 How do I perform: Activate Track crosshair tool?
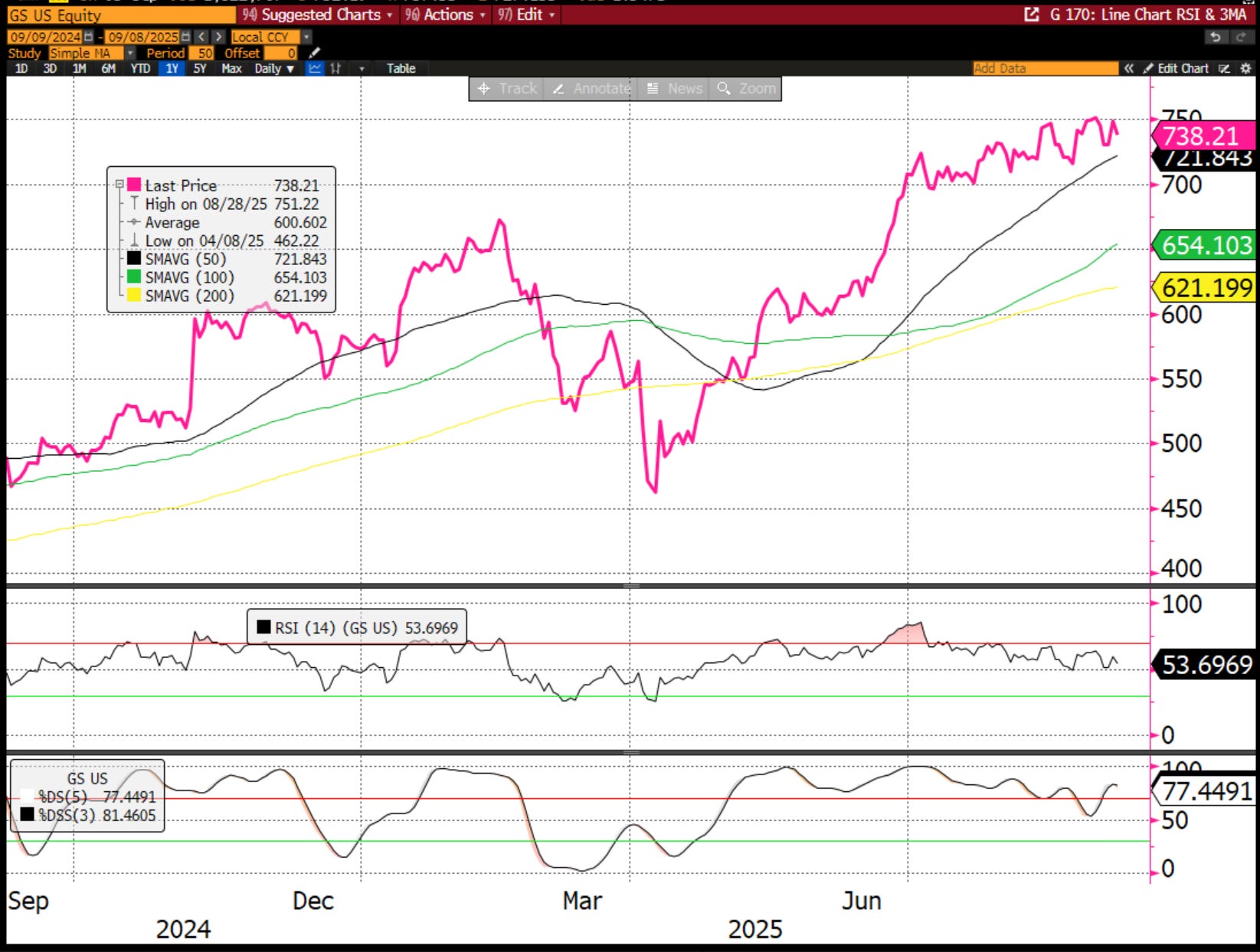pyautogui.click(x=507, y=89)
